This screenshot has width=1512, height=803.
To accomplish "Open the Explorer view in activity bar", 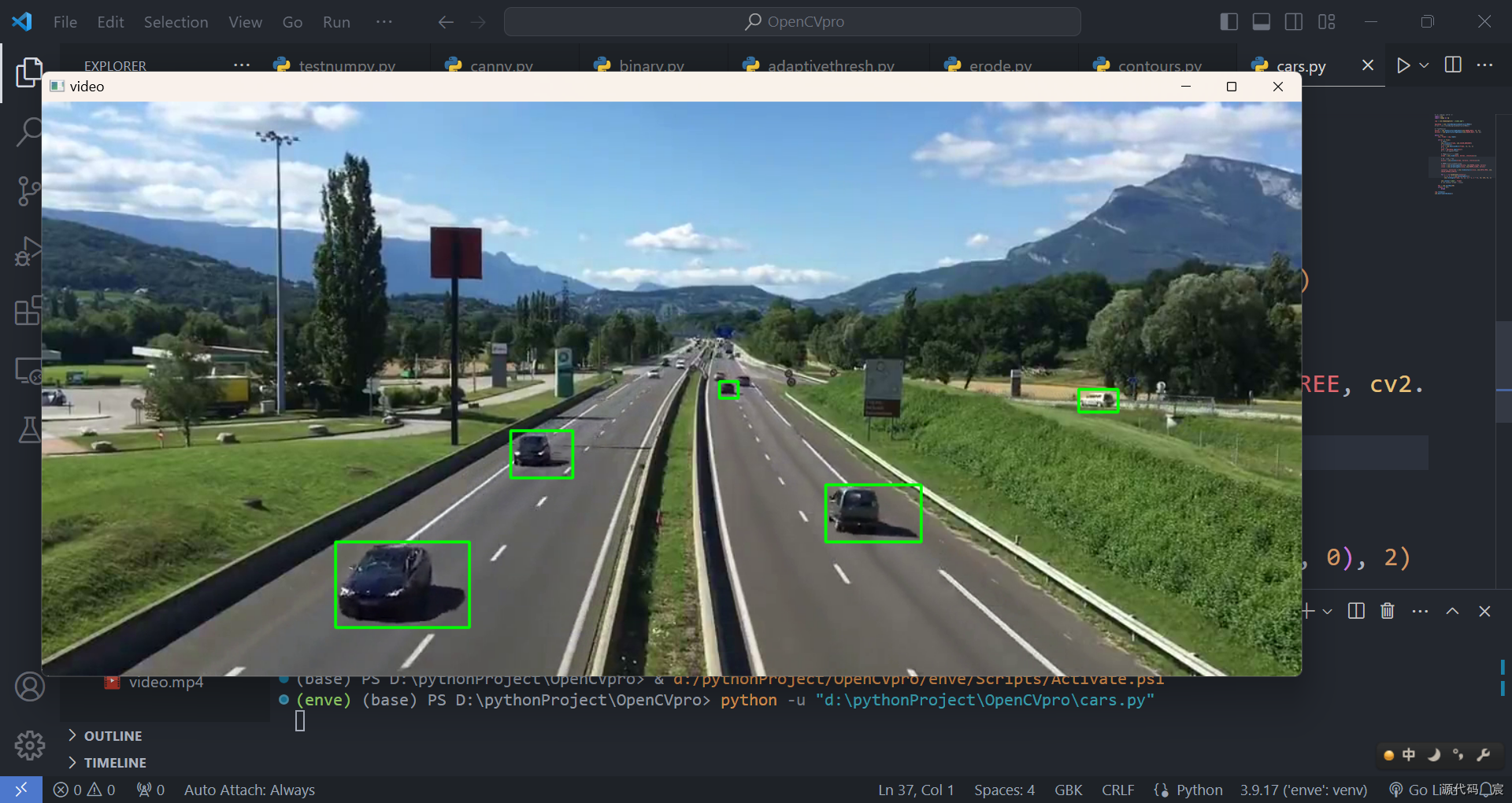I will click(29, 73).
